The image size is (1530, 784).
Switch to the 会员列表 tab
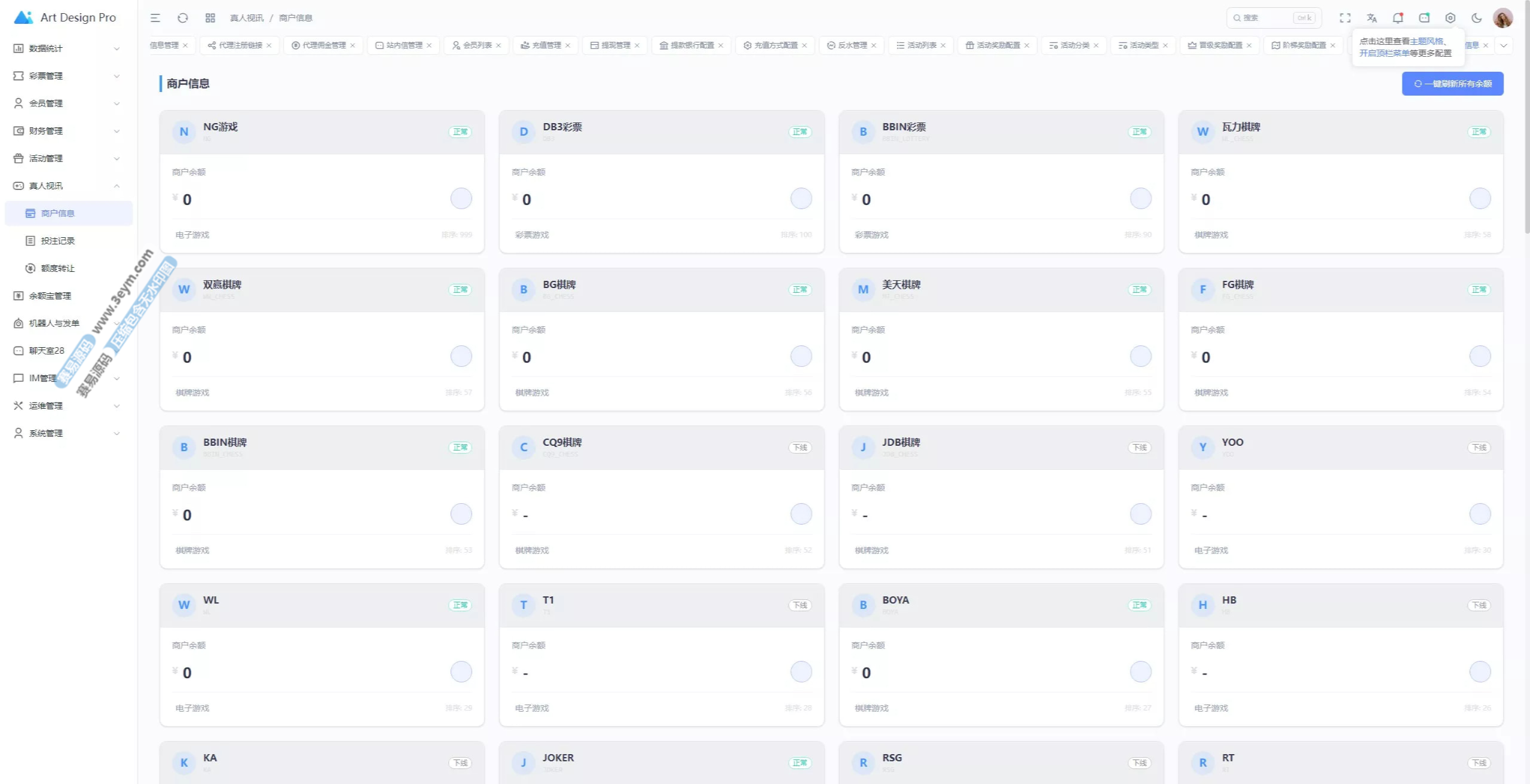(x=476, y=45)
